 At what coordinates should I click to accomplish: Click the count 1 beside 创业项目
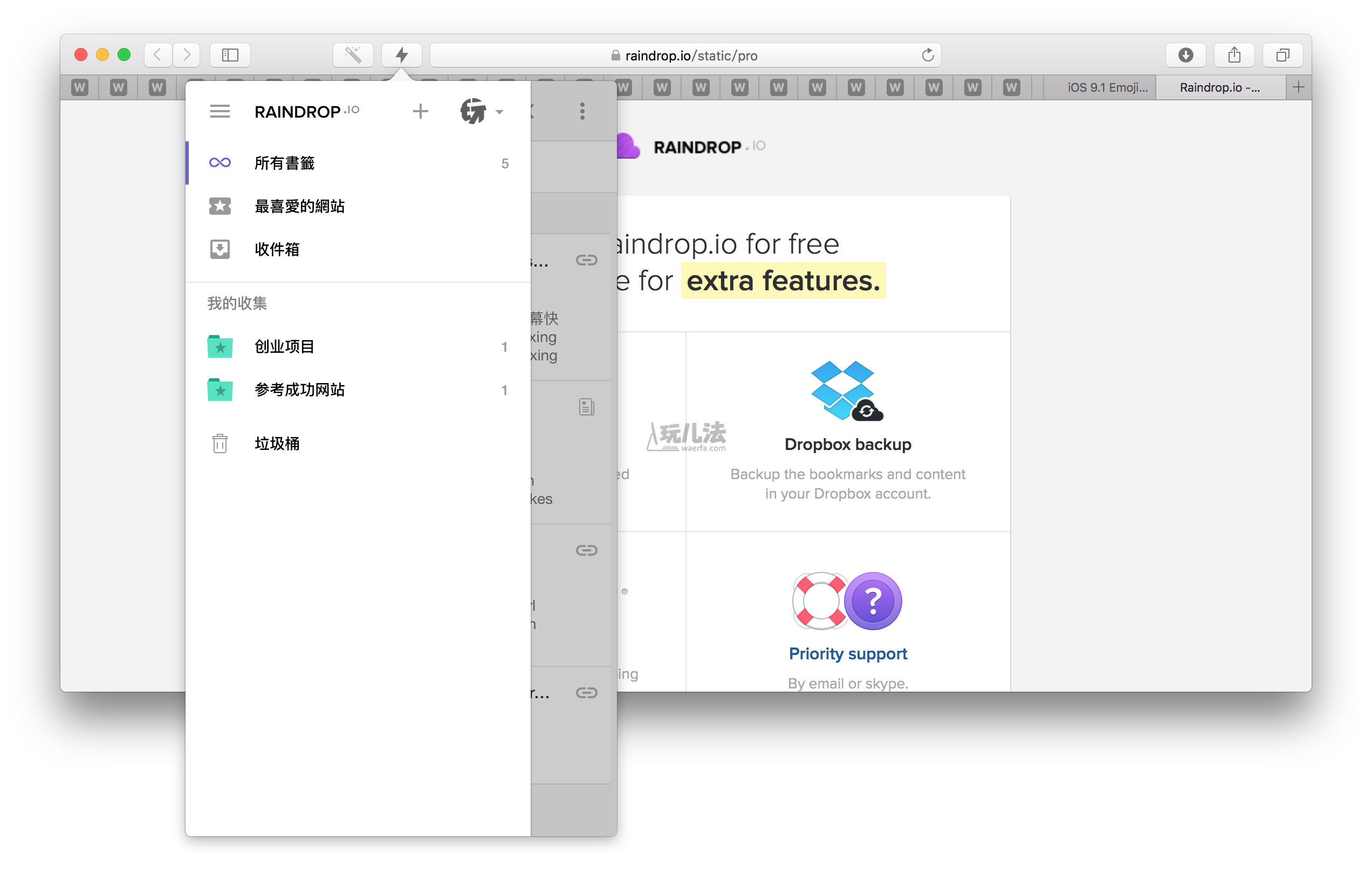(504, 347)
